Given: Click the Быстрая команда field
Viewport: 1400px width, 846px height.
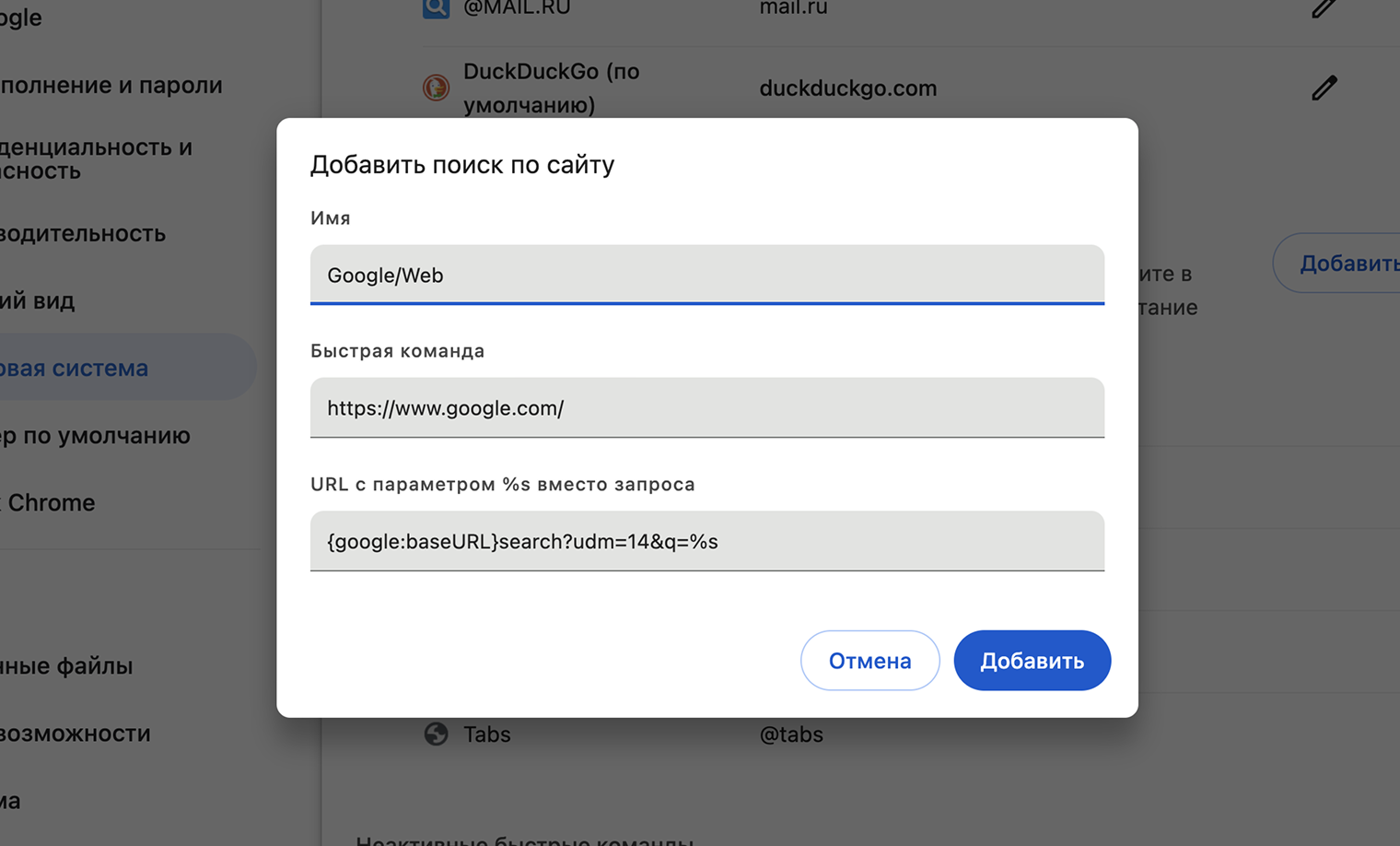Looking at the screenshot, I should [706, 407].
